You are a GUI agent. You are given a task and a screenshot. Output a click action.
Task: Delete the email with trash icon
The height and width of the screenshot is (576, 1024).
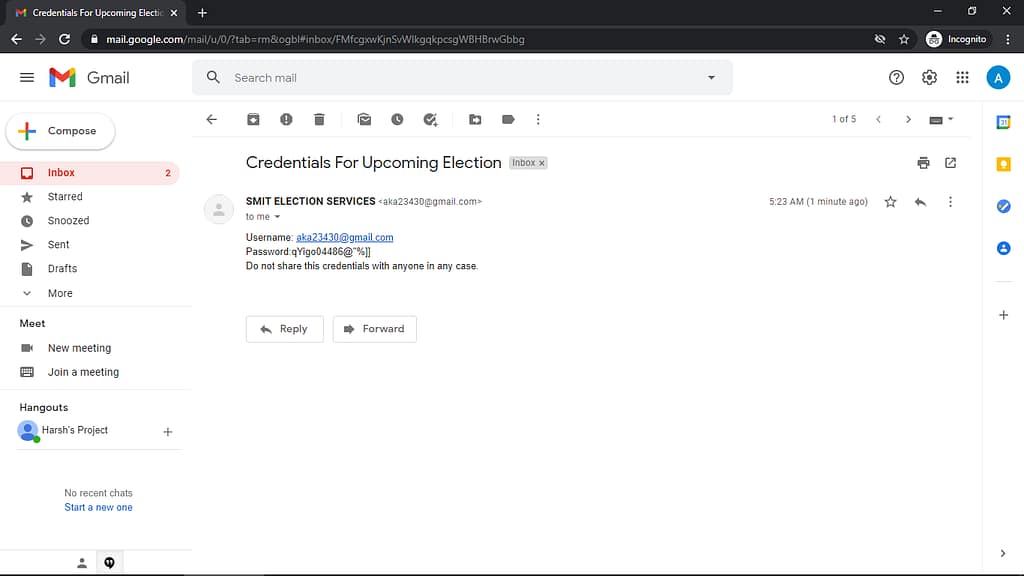[319, 119]
